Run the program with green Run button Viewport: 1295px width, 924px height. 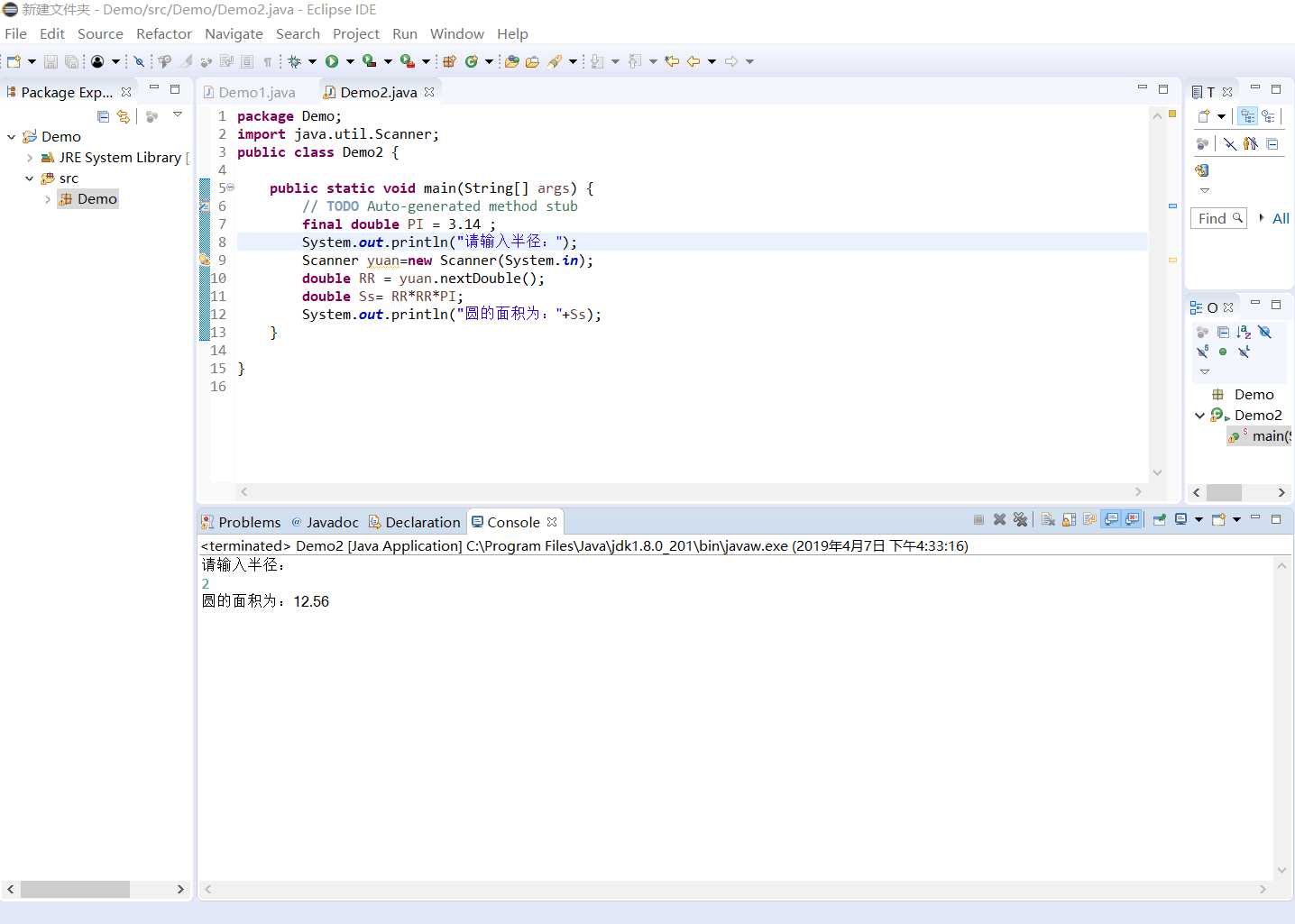[332, 61]
